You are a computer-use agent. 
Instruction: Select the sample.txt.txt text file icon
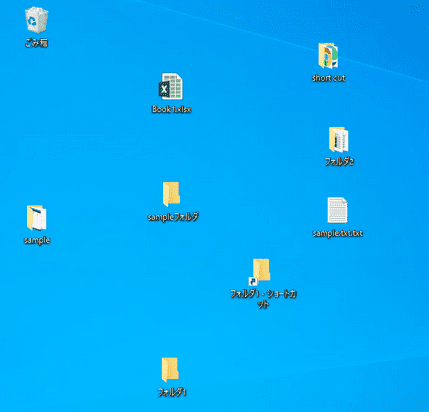point(337,210)
